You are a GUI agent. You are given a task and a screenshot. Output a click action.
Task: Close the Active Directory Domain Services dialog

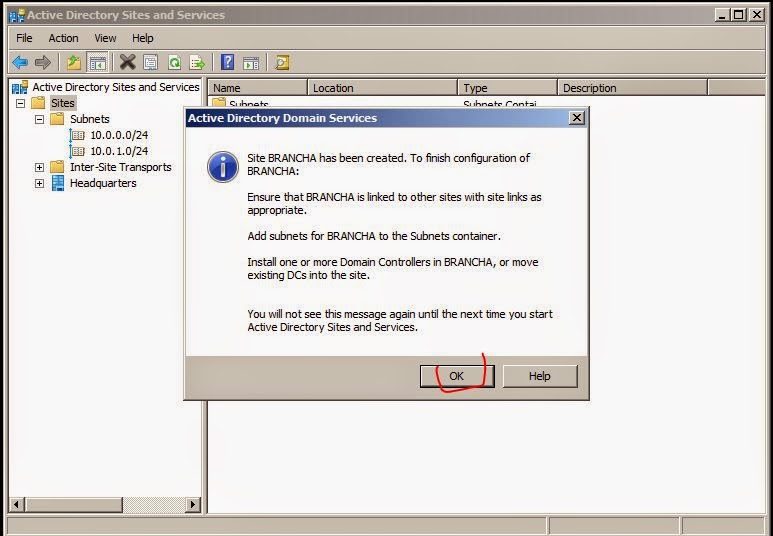pos(577,118)
